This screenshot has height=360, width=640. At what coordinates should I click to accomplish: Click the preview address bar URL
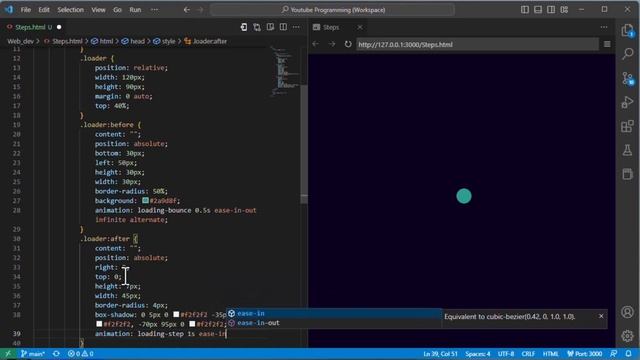point(477,44)
